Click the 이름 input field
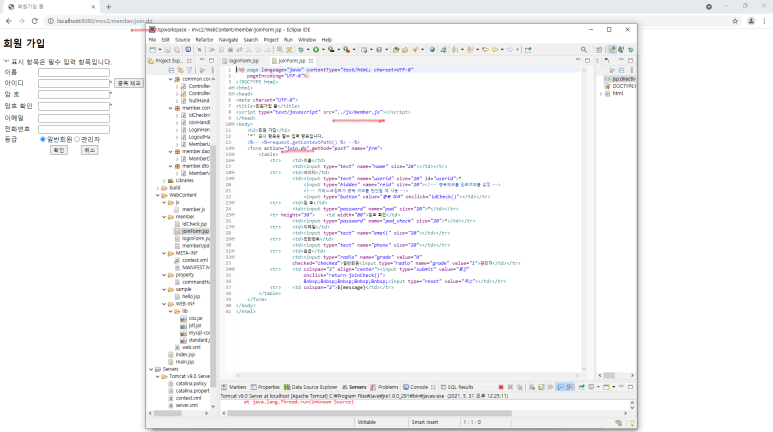This screenshot has width=773, height=432. (x=74, y=72)
